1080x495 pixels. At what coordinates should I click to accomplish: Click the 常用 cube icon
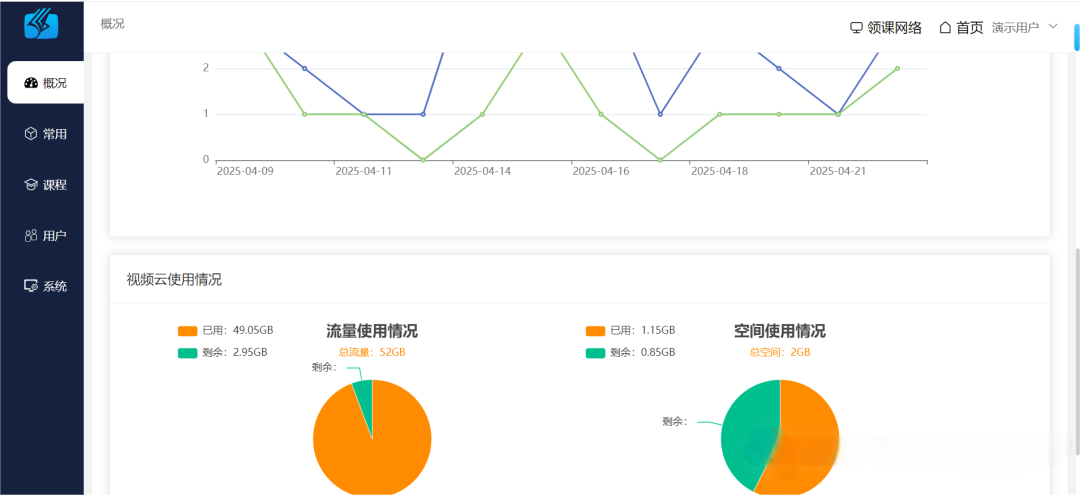[30, 134]
